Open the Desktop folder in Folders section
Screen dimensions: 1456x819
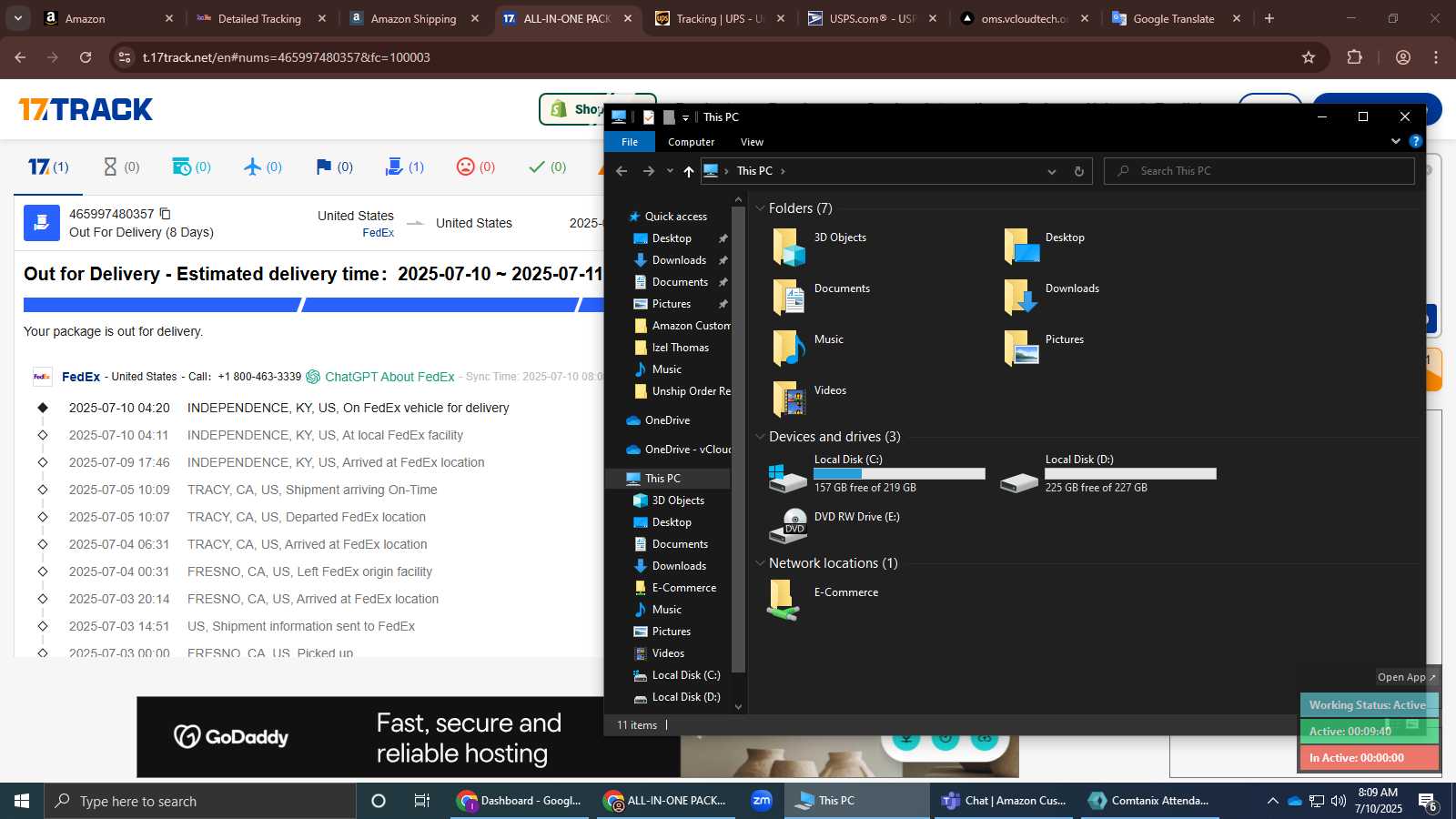point(1045,246)
